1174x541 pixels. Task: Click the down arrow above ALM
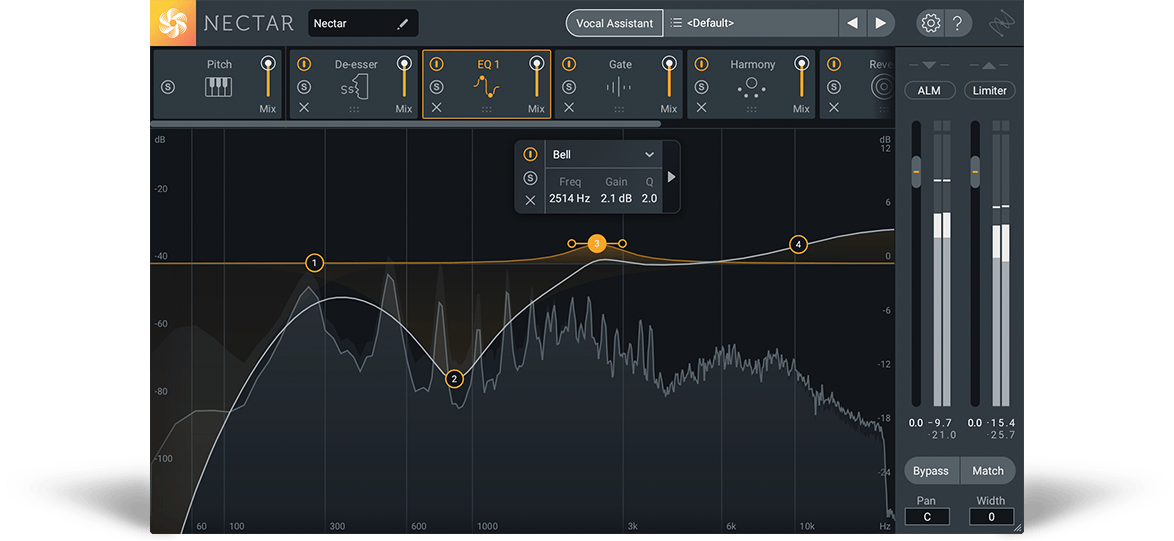pos(929,66)
